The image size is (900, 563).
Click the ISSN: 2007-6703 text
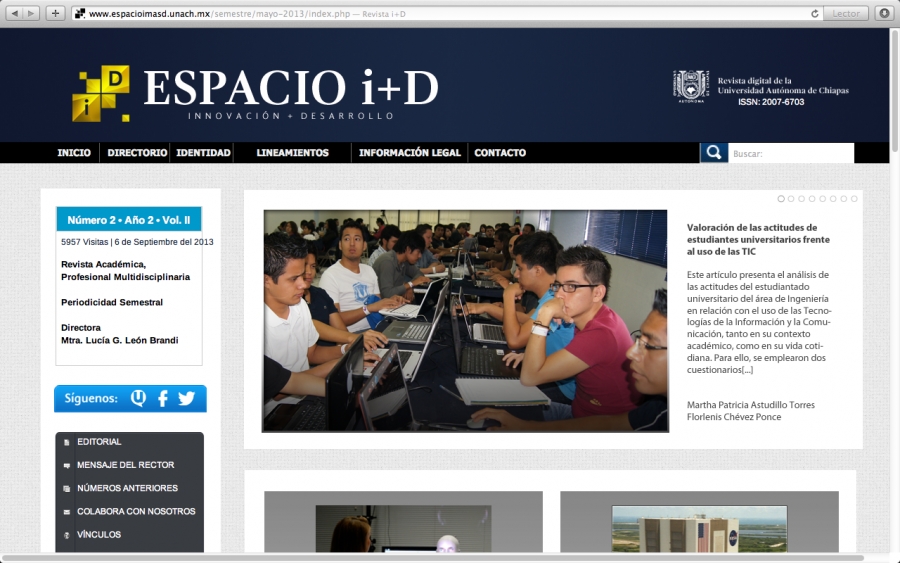[x=771, y=102]
